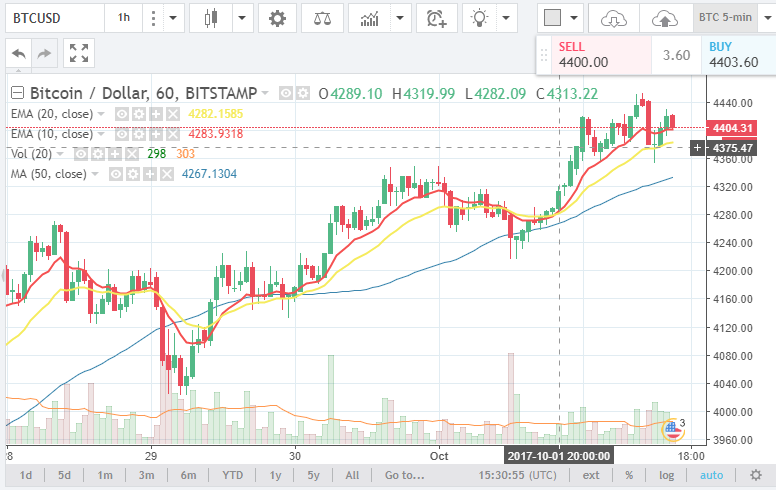Toggle visibility of Bitcoin / Dollar main series

coord(286,93)
